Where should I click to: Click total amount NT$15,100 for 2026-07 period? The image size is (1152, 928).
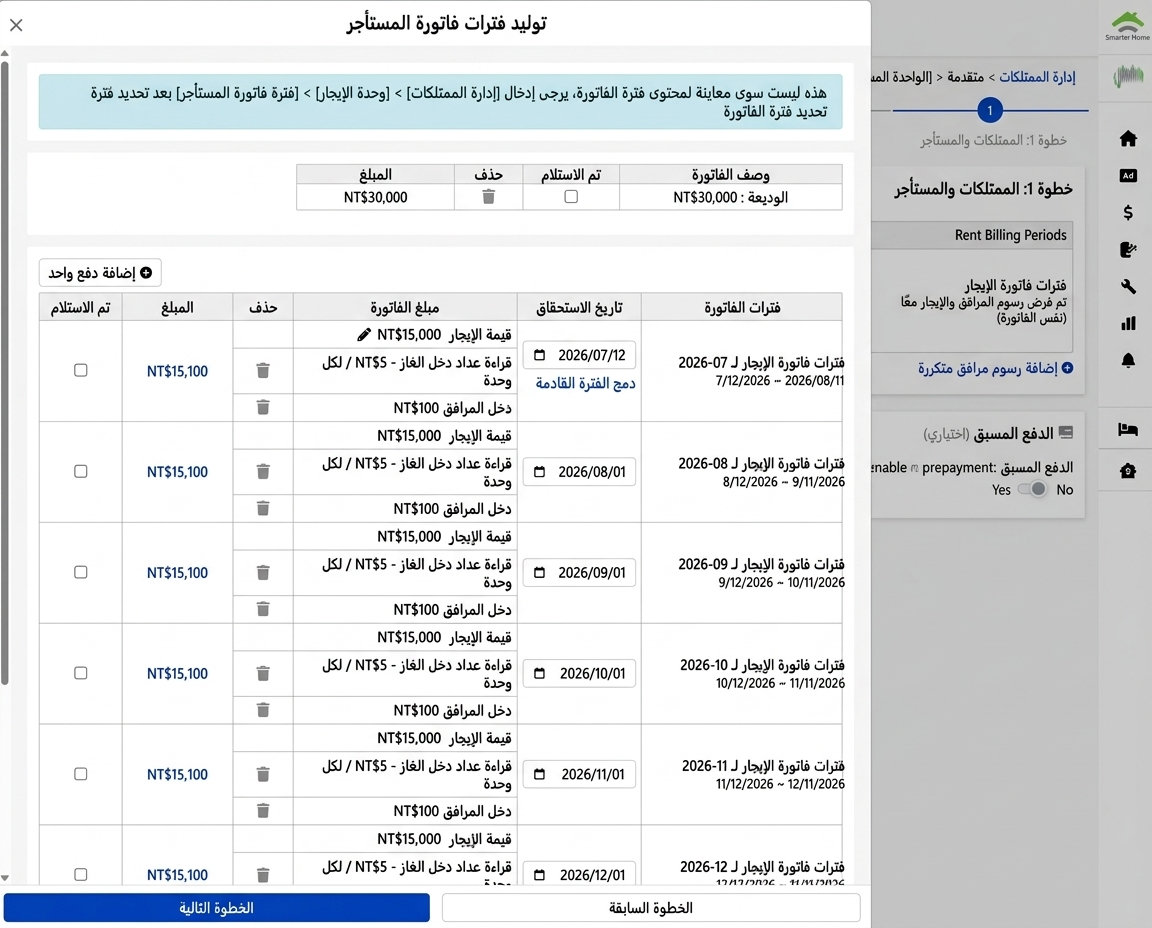[x=177, y=371]
